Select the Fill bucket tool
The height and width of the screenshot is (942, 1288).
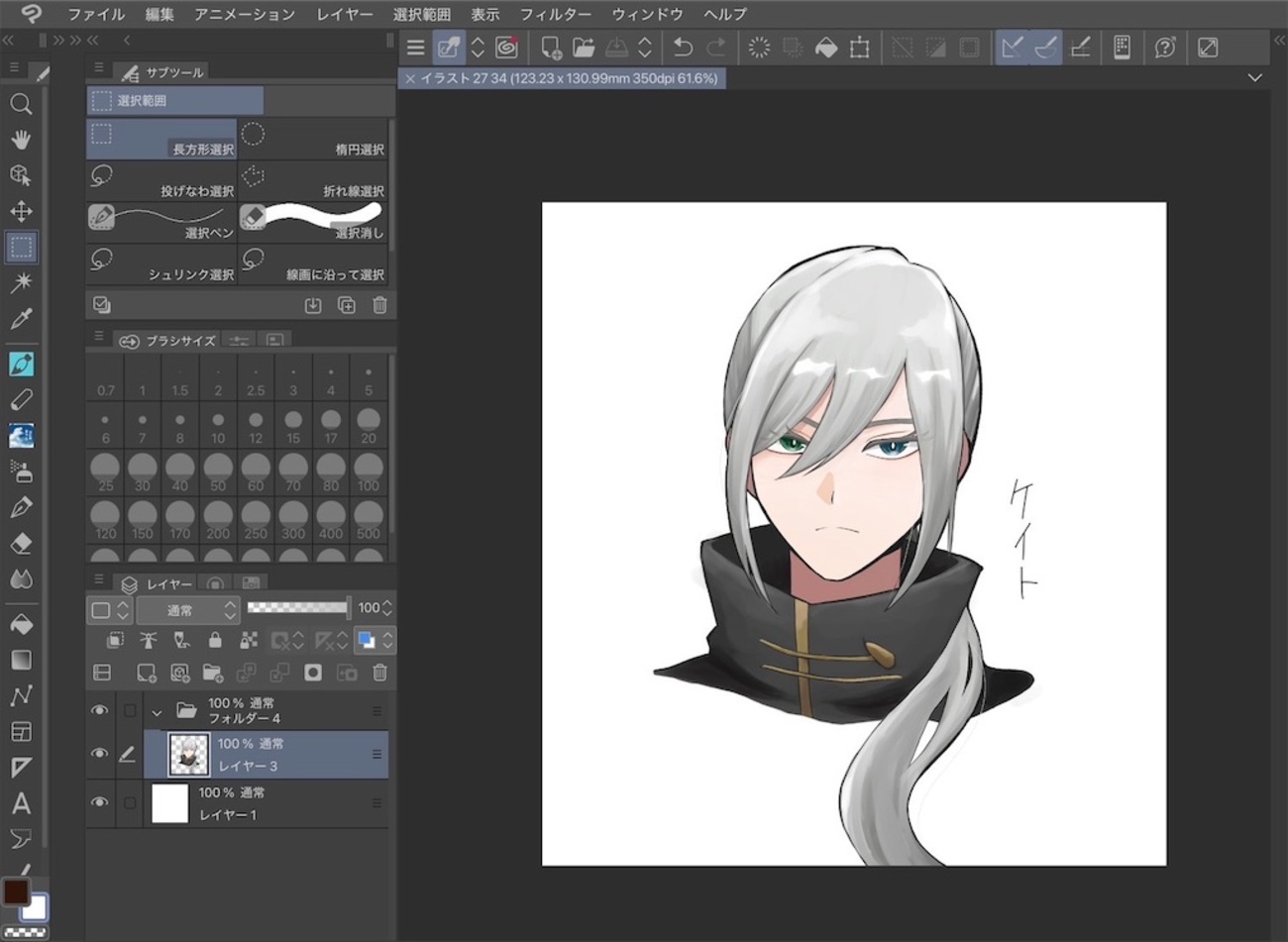[21, 624]
